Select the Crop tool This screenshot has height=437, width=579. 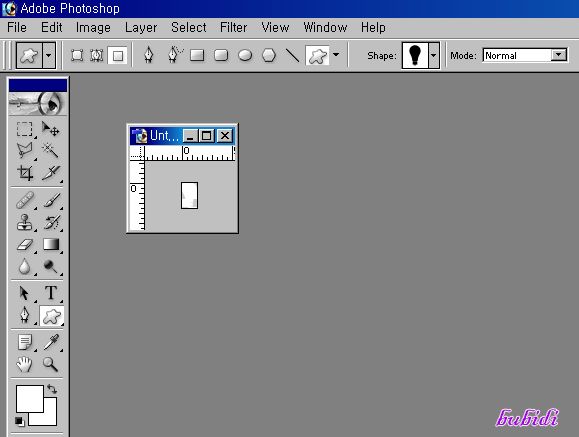[x=24, y=173]
